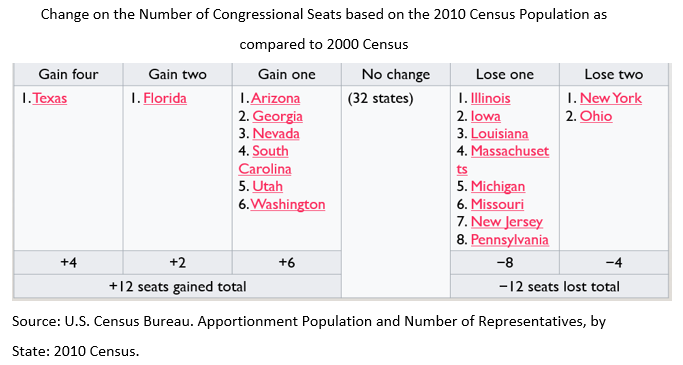Open the Florida state link
The image size is (683, 365).
pyautogui.click(x=165, y=98)
